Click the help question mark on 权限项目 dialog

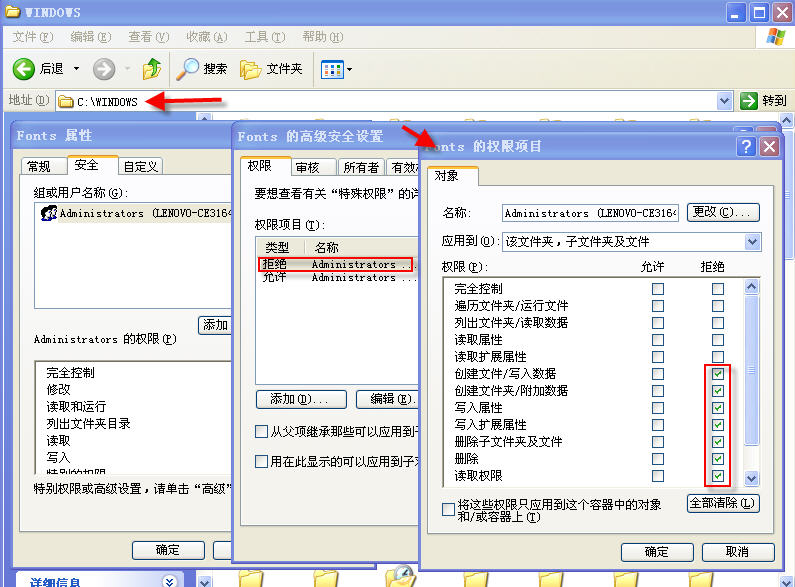click(746, 147)
